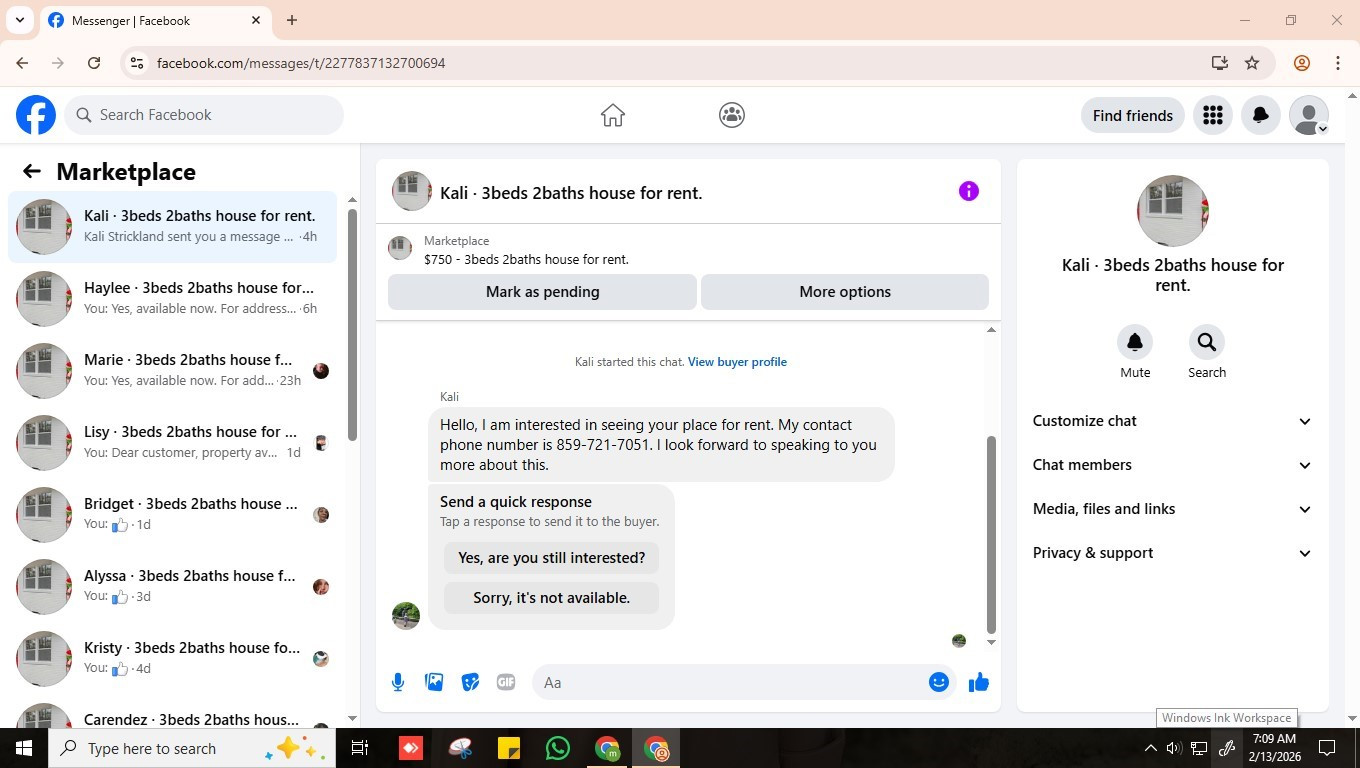
Task: Open Kristy conversation in the list
Action: pyautogui.click(x=173, y=659)
